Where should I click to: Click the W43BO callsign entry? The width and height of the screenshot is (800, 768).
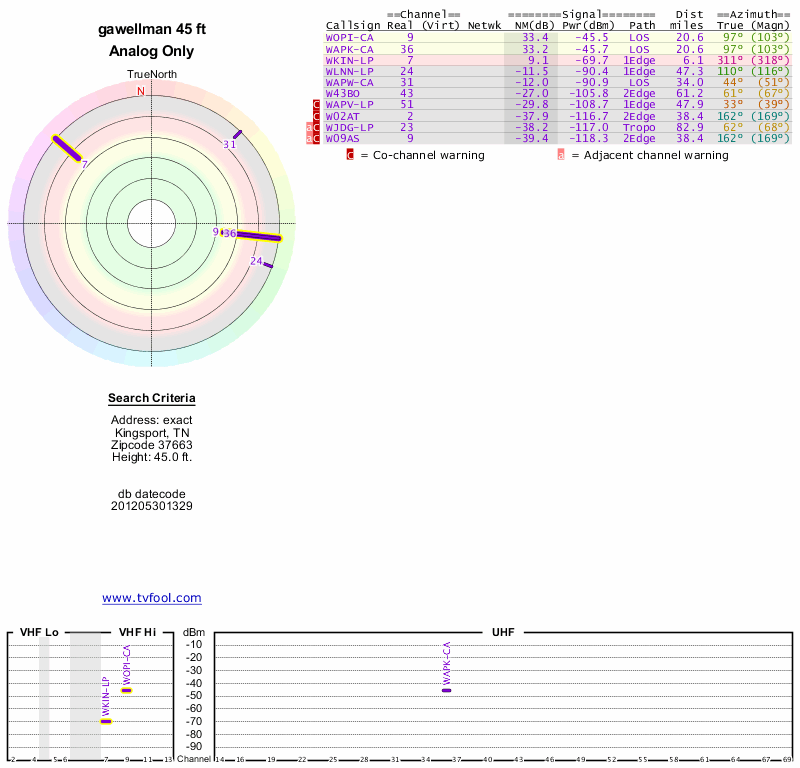tap(343, 94)
